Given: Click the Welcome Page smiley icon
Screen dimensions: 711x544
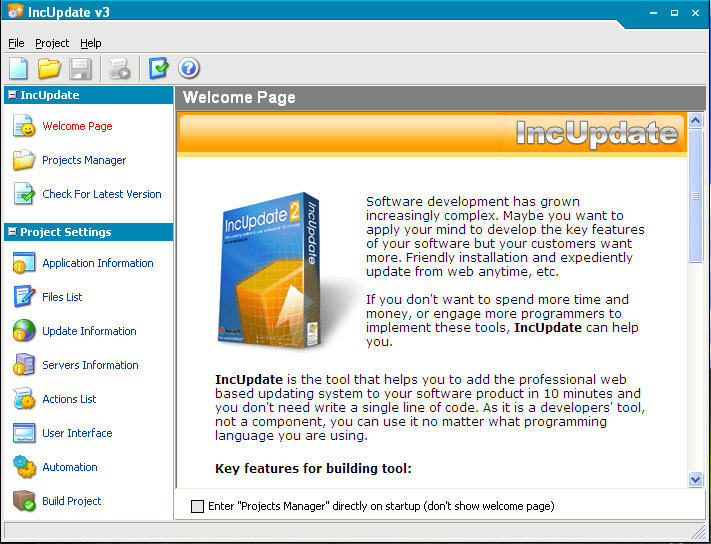Looking at the screenshot, I should click(x=24, y=126).
